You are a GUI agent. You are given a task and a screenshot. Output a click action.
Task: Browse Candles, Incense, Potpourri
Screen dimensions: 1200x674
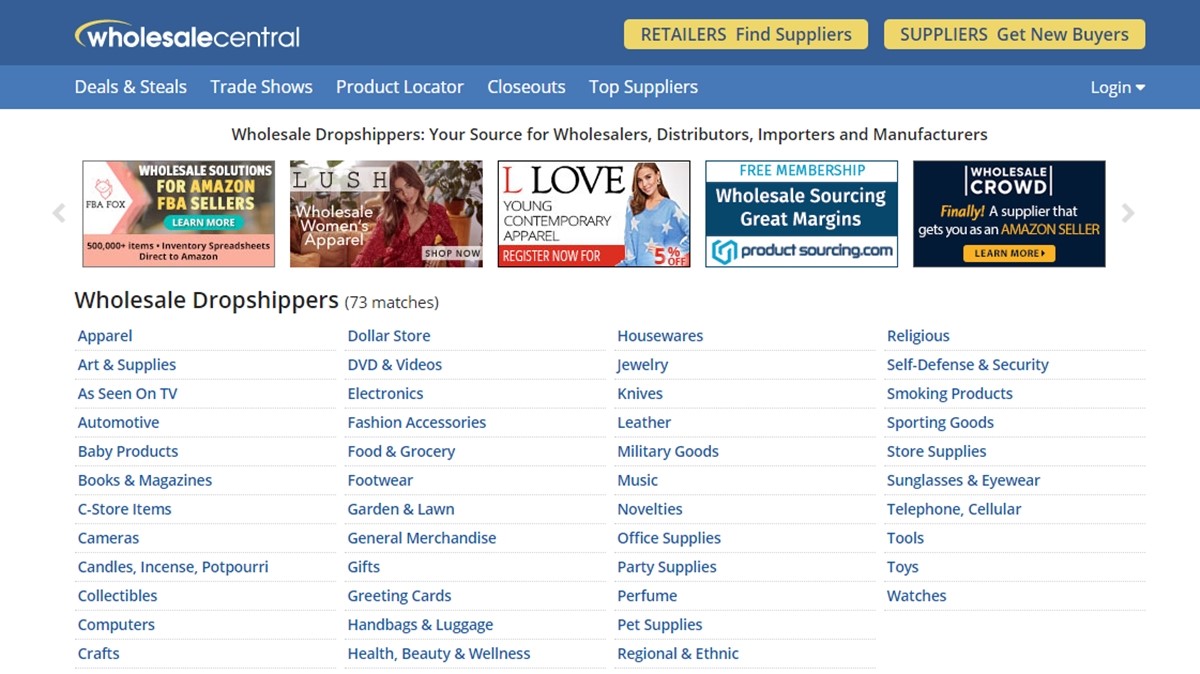click(173, 568)
